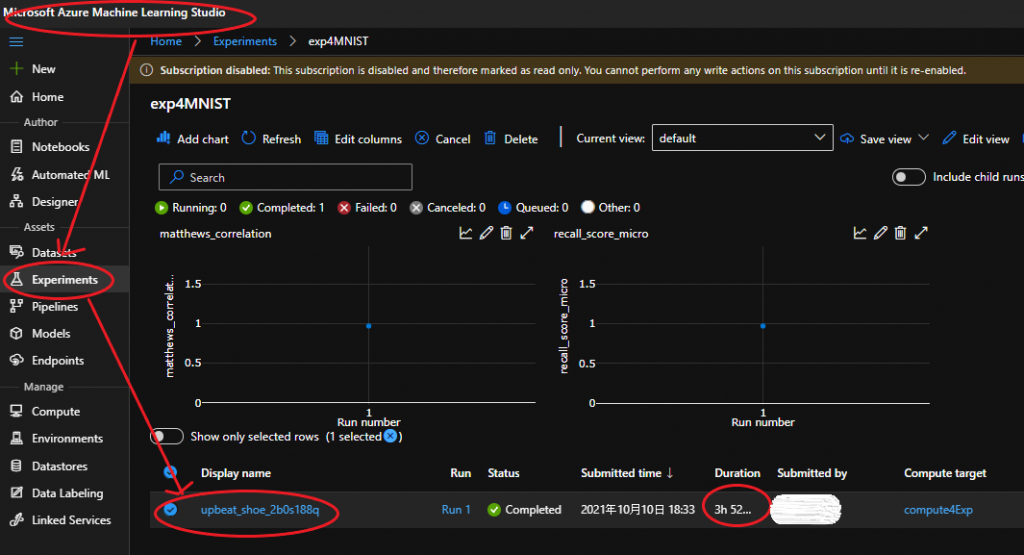Image resolution: width=1024 pixels, height=555 pixels.
Task: Click the Datastores database icon
Action: coord(16,466)
